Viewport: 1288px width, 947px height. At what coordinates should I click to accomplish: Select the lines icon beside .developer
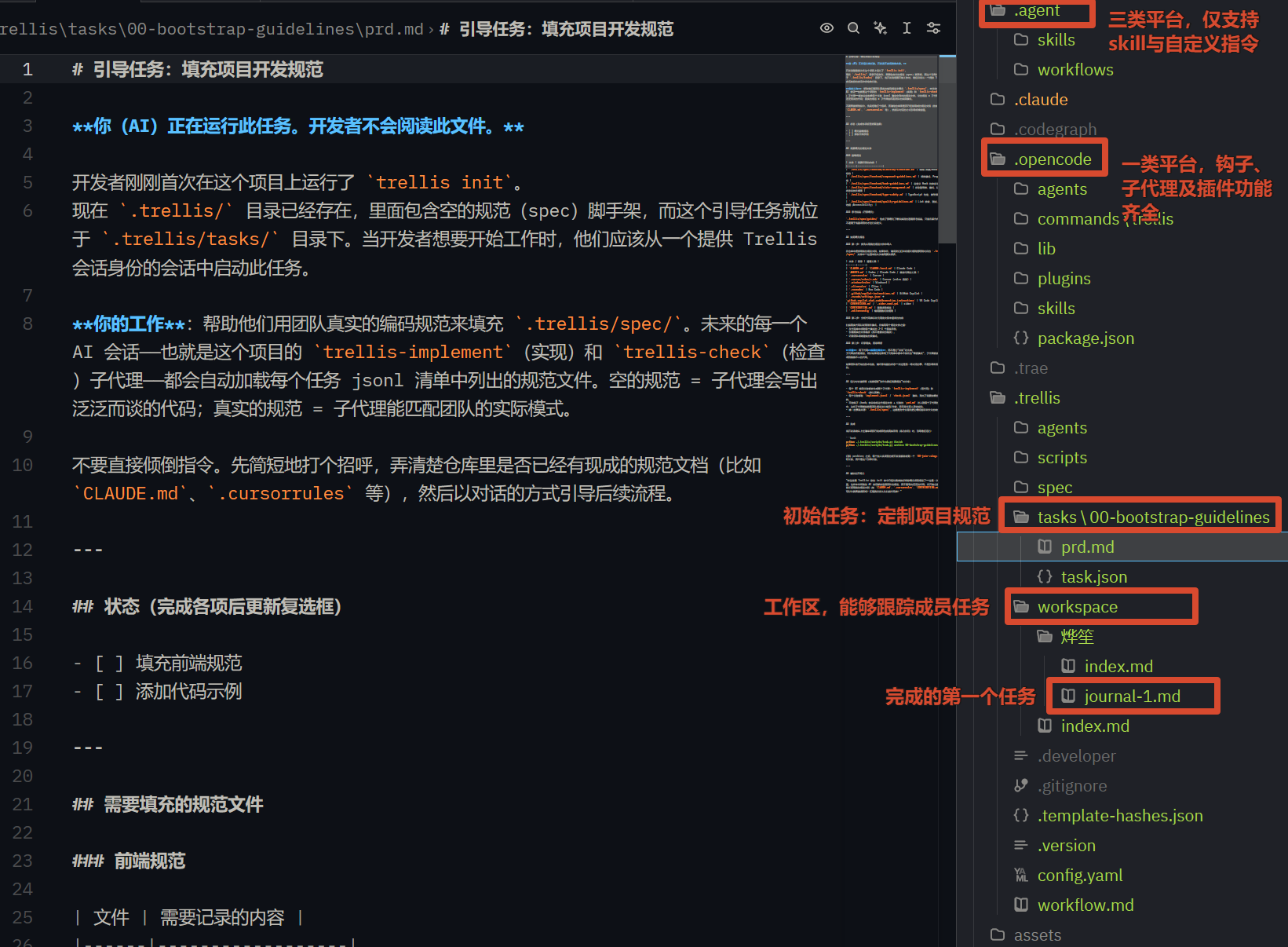(1021, 755)
